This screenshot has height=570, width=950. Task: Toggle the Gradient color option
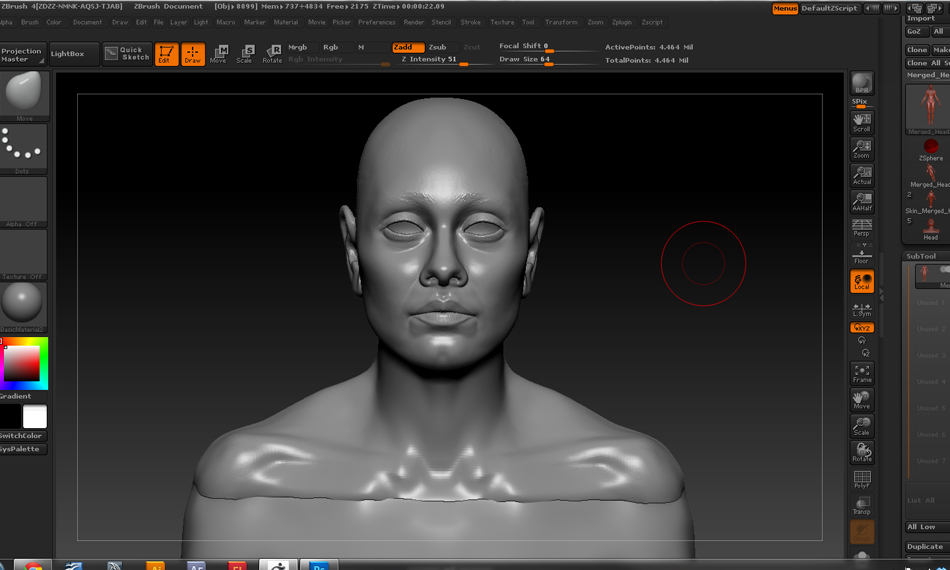[x=16, y=396]
